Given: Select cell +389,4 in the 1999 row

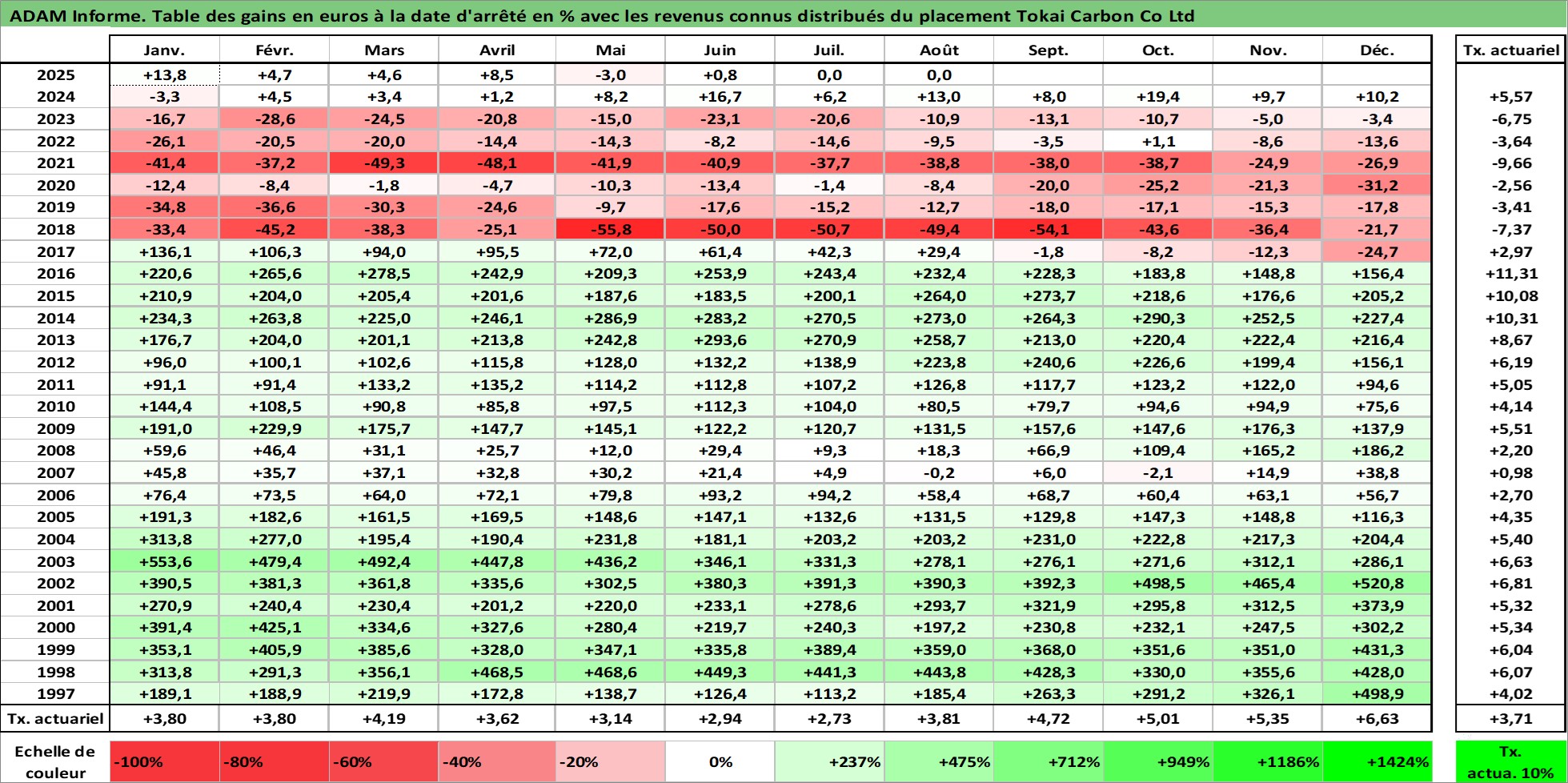Looking at the screenshot, I should coord(829,650).
